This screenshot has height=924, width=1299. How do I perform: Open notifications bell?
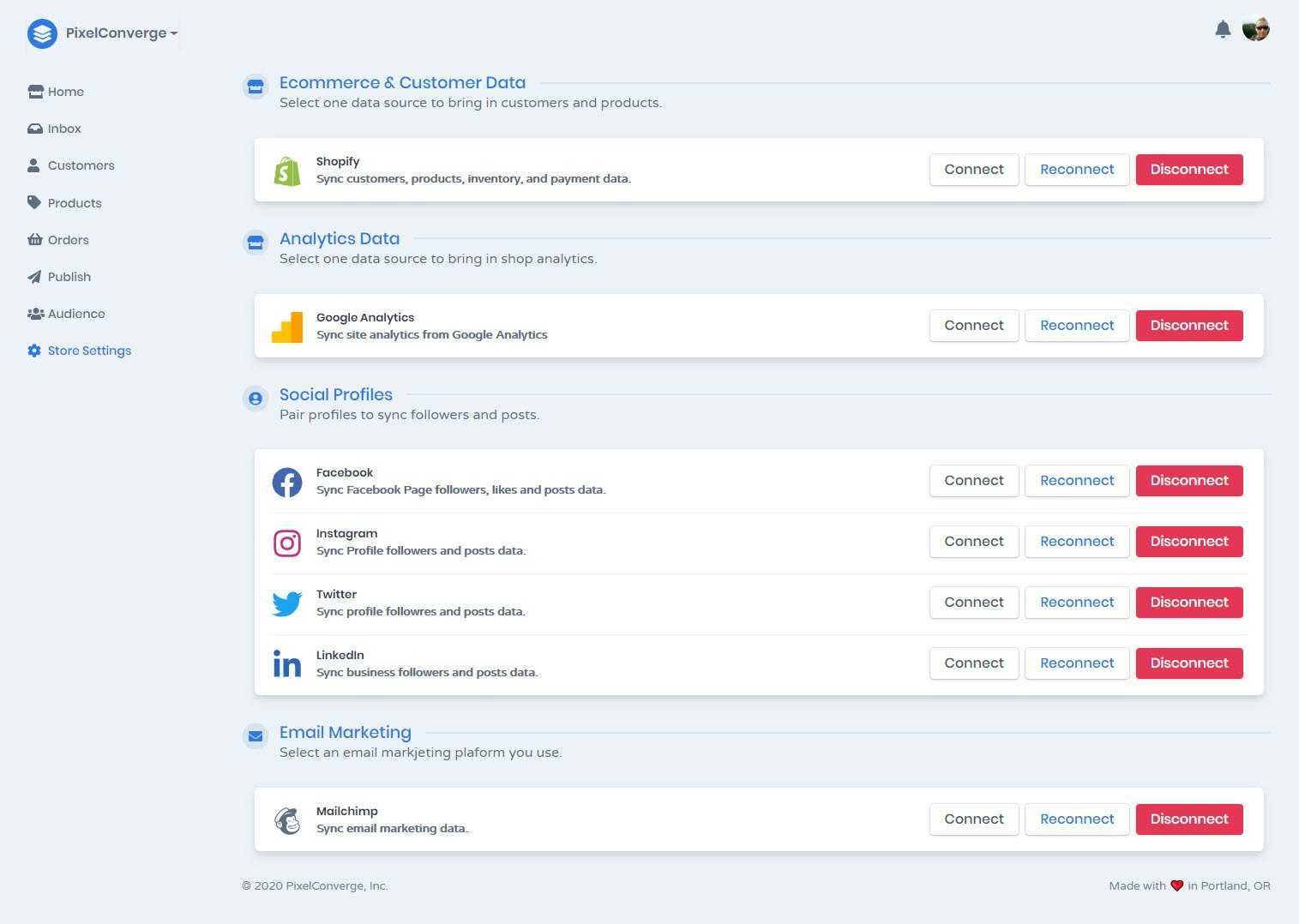1223,29
